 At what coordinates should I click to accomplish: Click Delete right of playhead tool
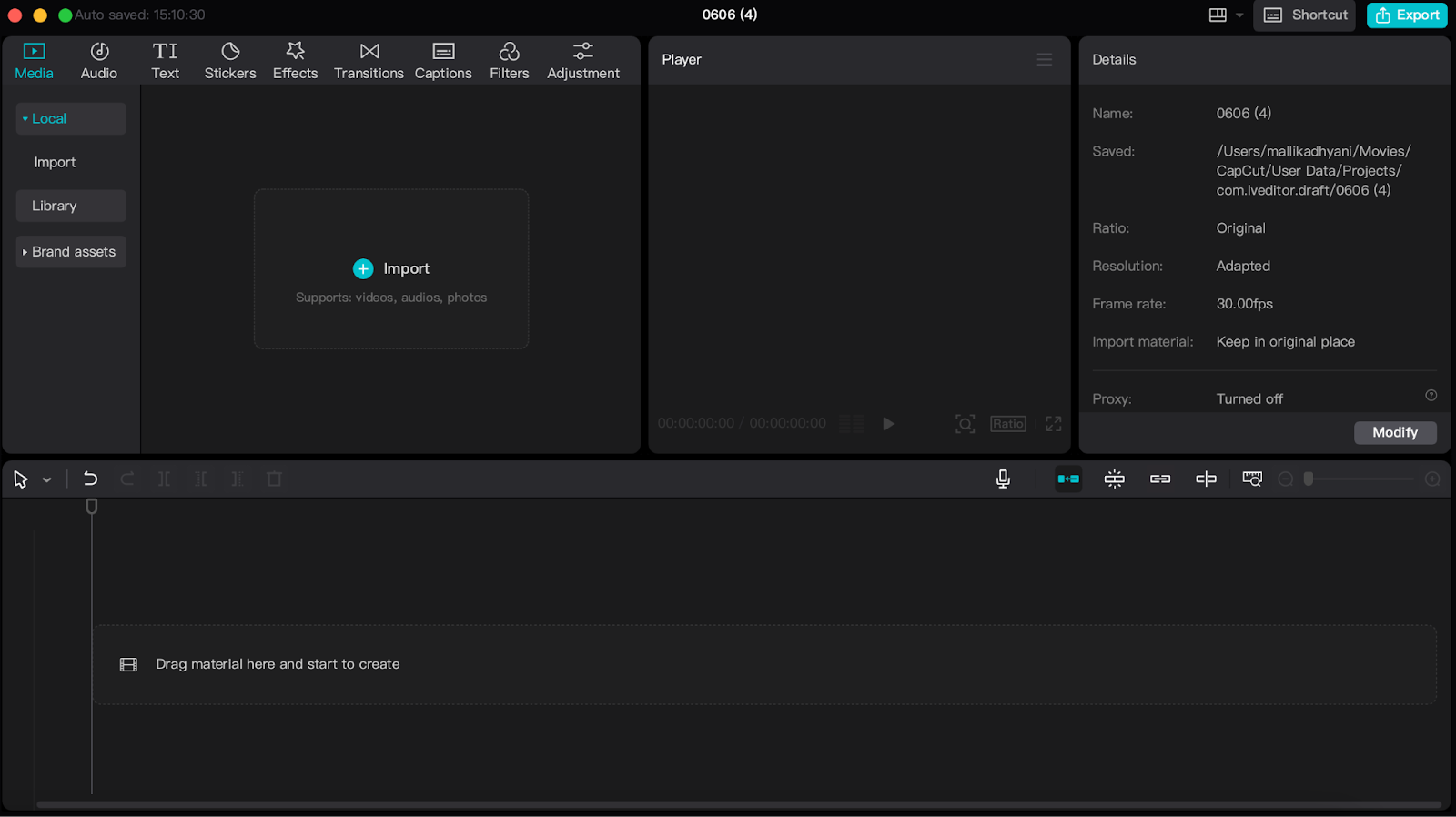237,479
